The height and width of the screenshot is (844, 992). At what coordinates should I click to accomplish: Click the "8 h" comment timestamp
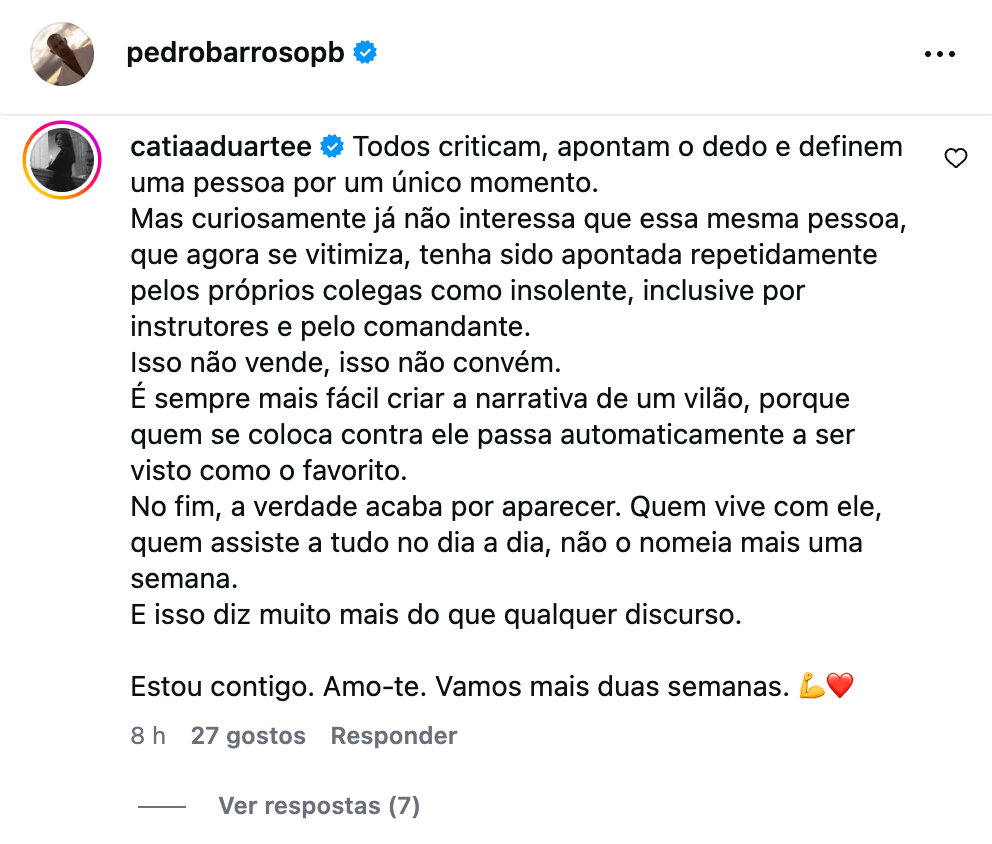coord(148,736)
